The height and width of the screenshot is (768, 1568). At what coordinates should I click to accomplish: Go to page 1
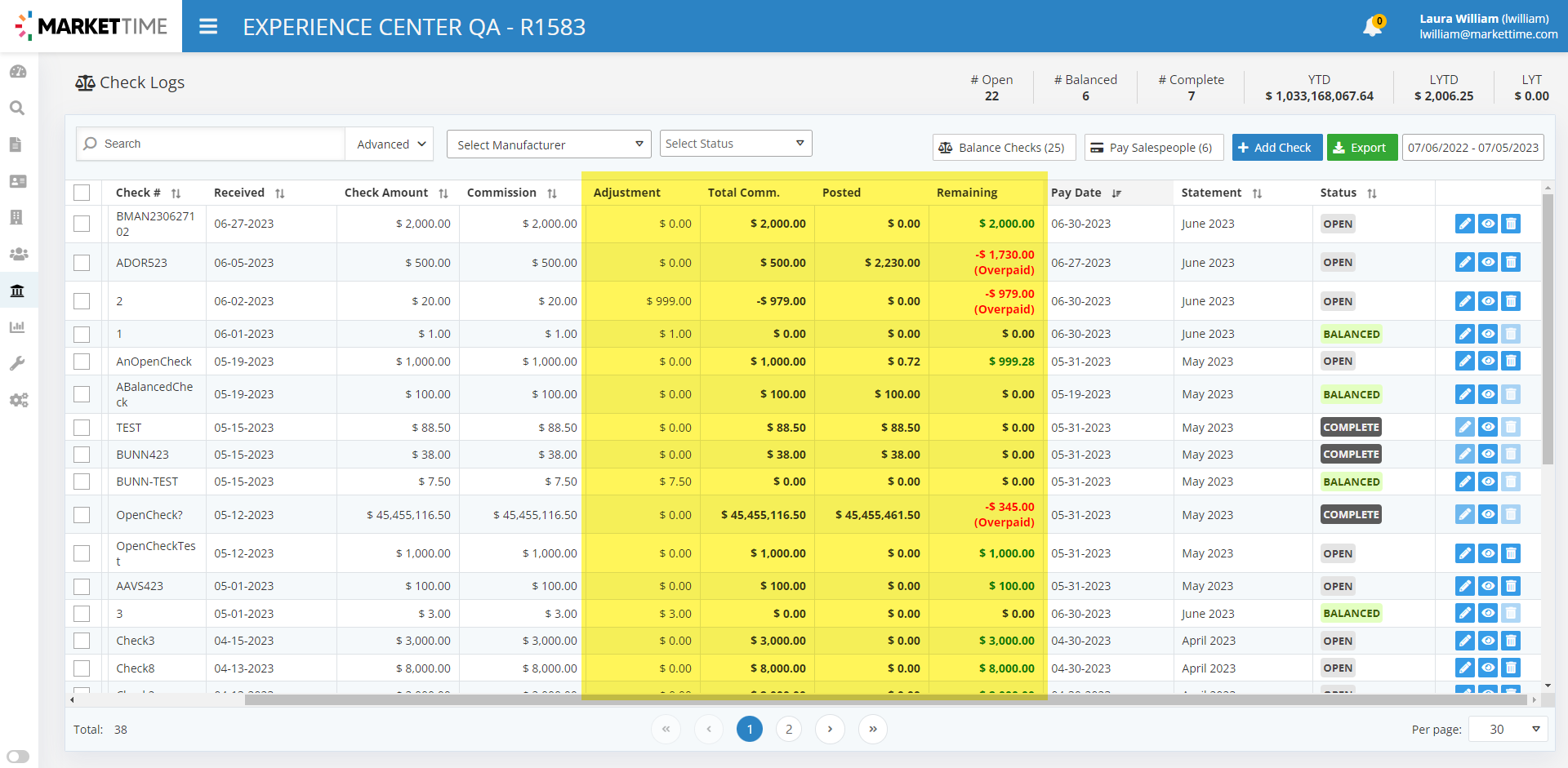pos(750,729)
